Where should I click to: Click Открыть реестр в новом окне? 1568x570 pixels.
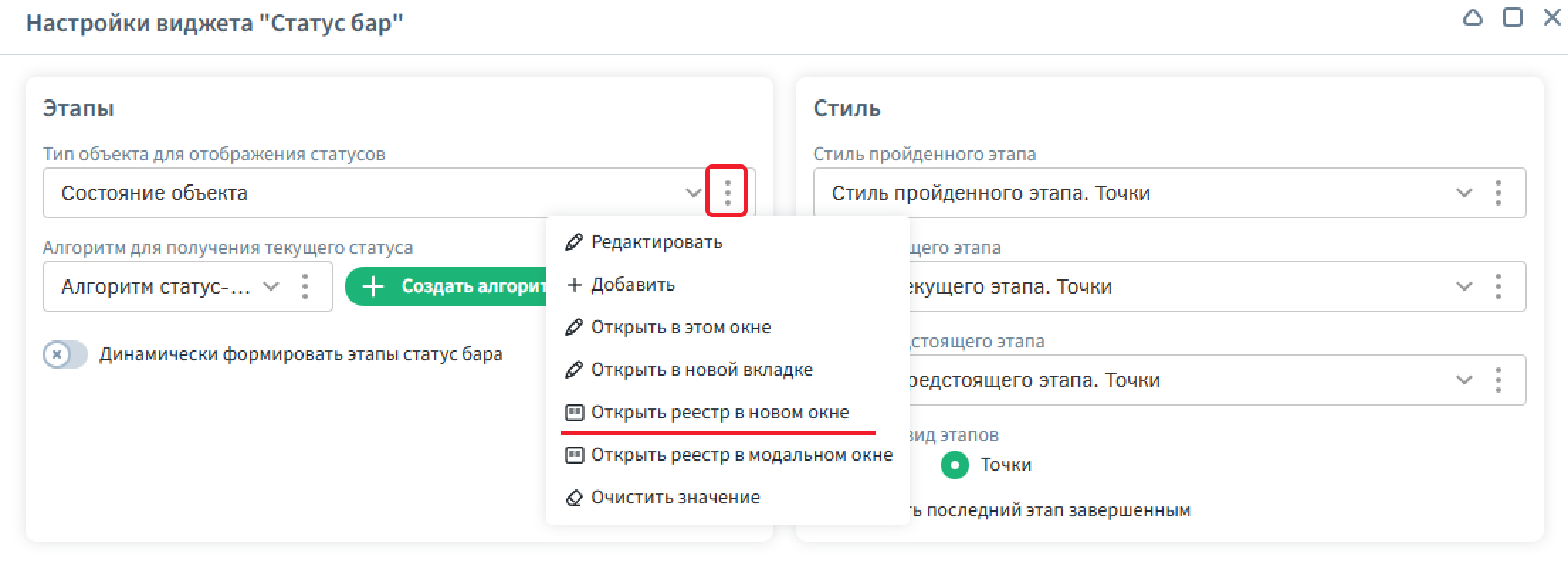[x=719, y=413]
